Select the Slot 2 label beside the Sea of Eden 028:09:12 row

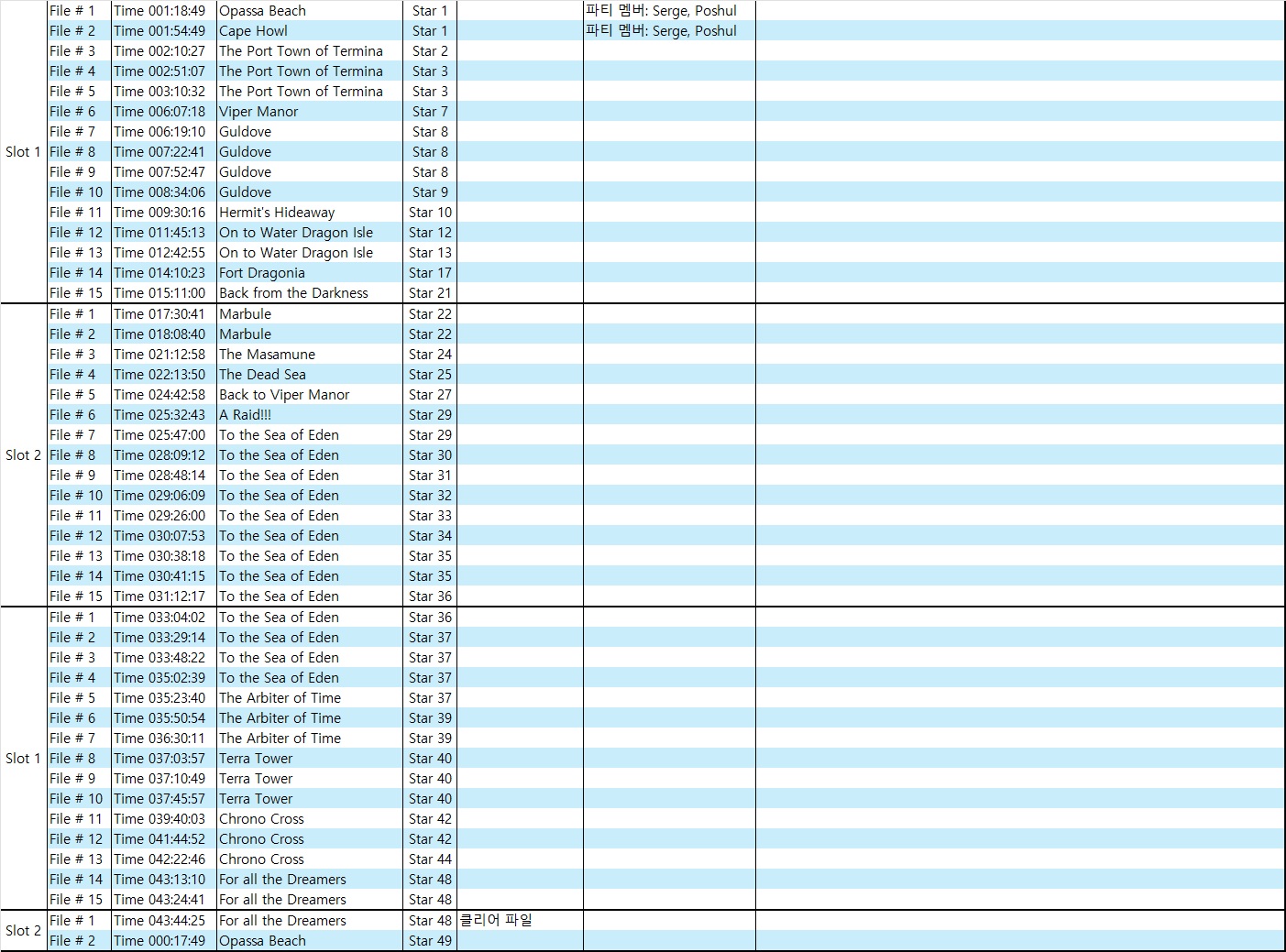click(x=24, y=455)
